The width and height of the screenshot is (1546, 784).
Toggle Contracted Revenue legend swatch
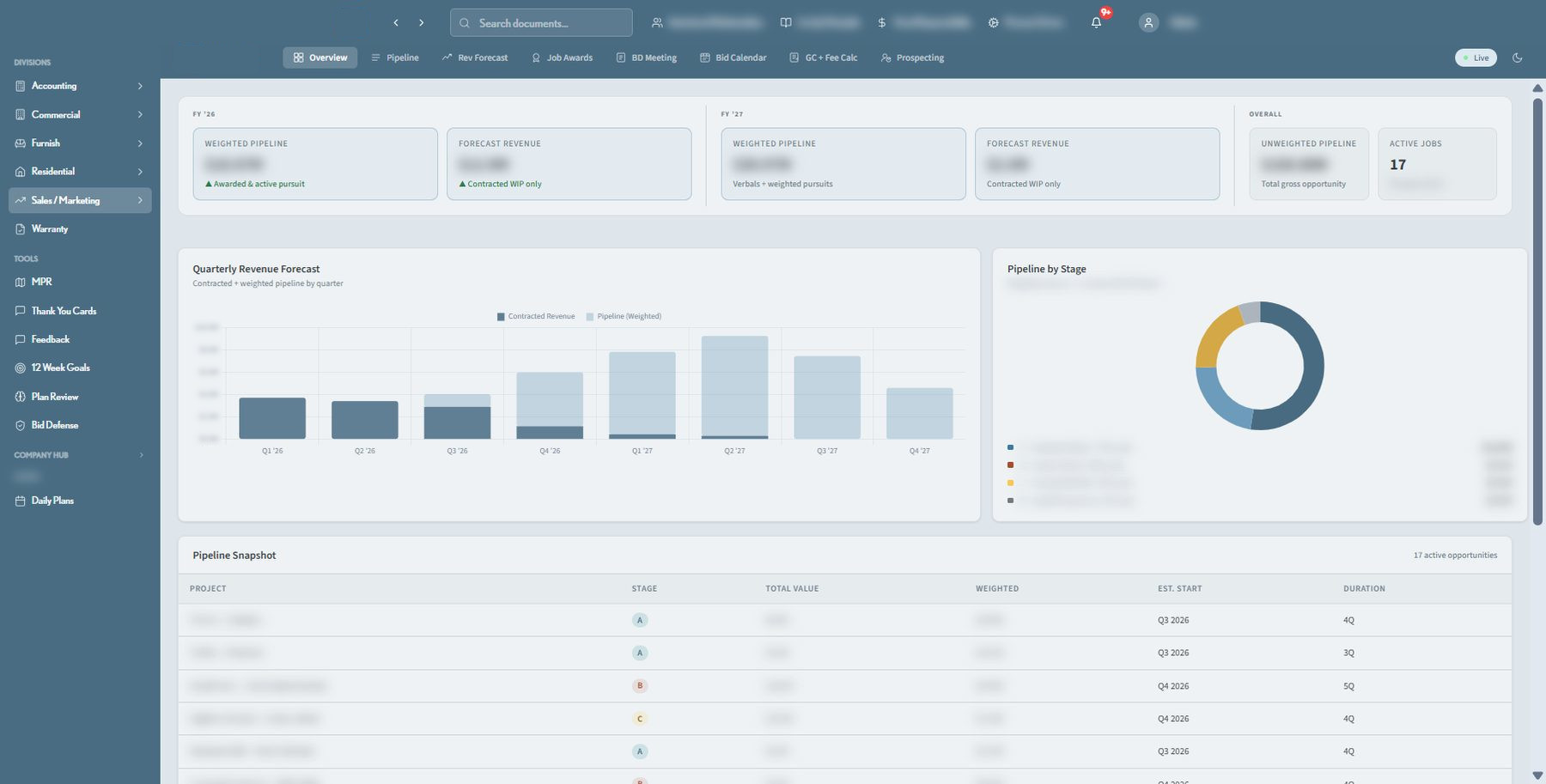pos(501,317)
